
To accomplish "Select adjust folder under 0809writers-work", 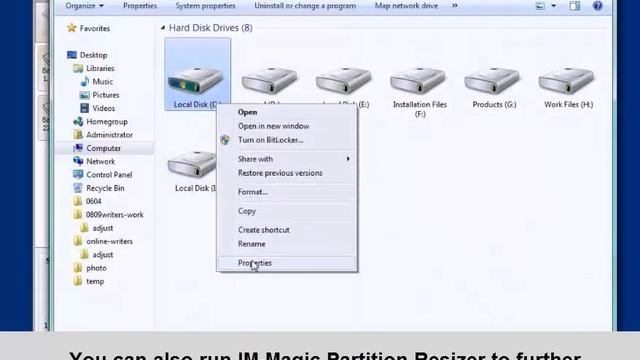I will [x=102, y=228].
